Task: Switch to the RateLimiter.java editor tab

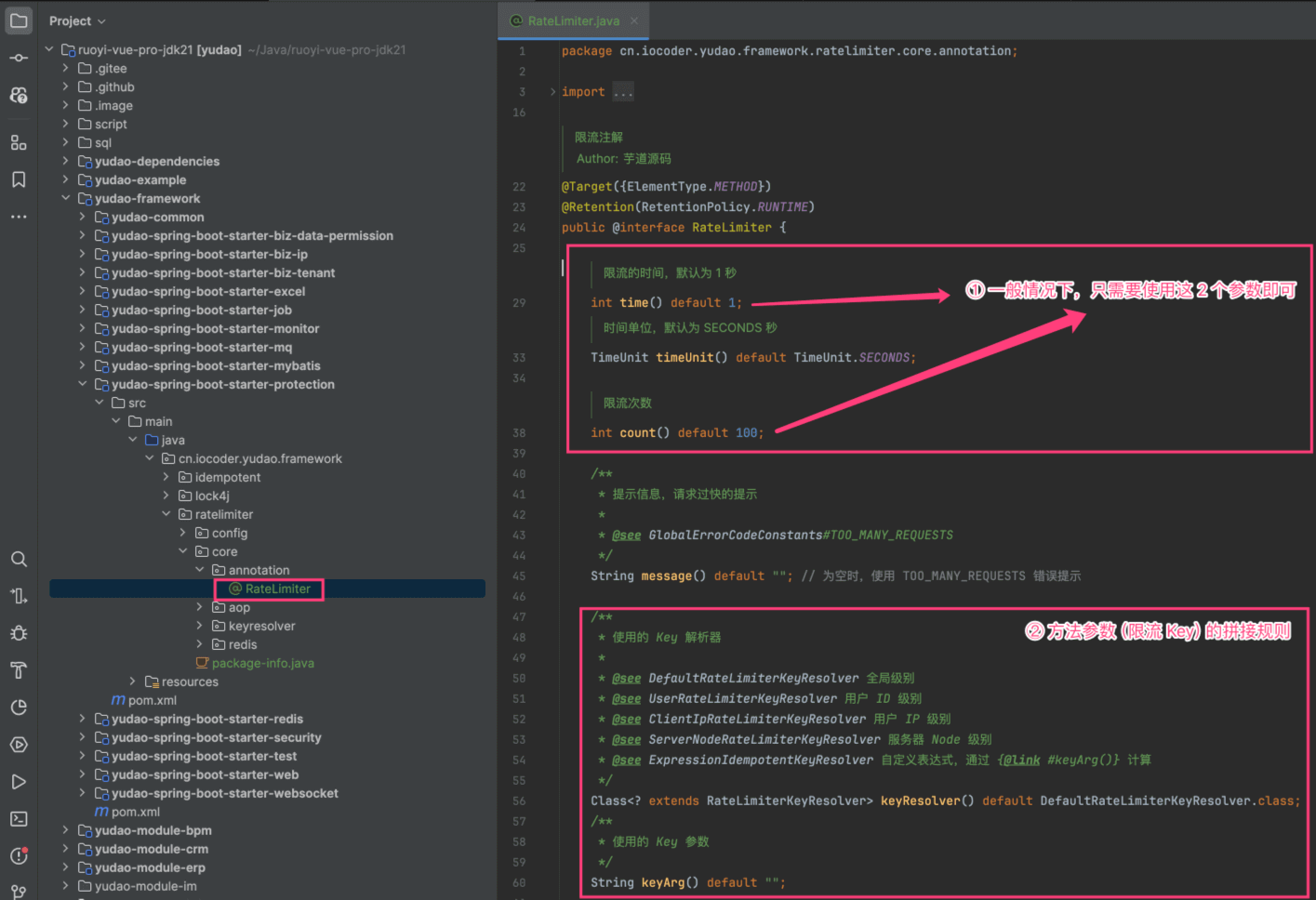Action: (573, 20)
